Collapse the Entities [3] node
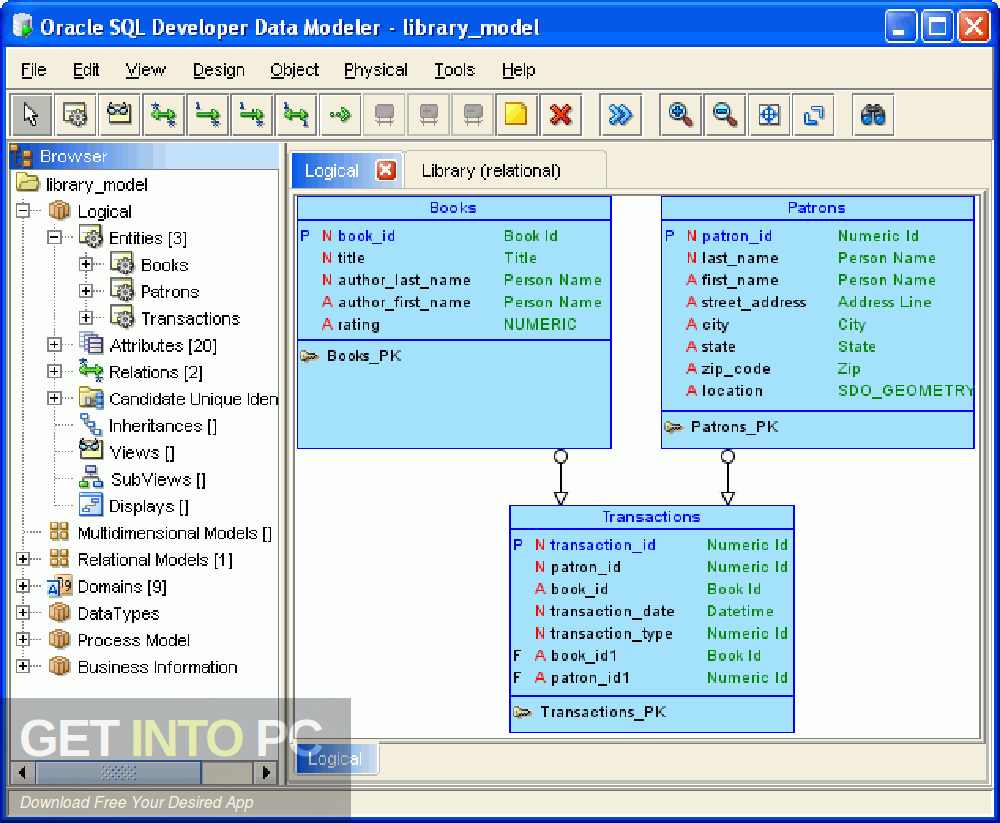Viewport: 1000px width, 823px height. [55, 237]
